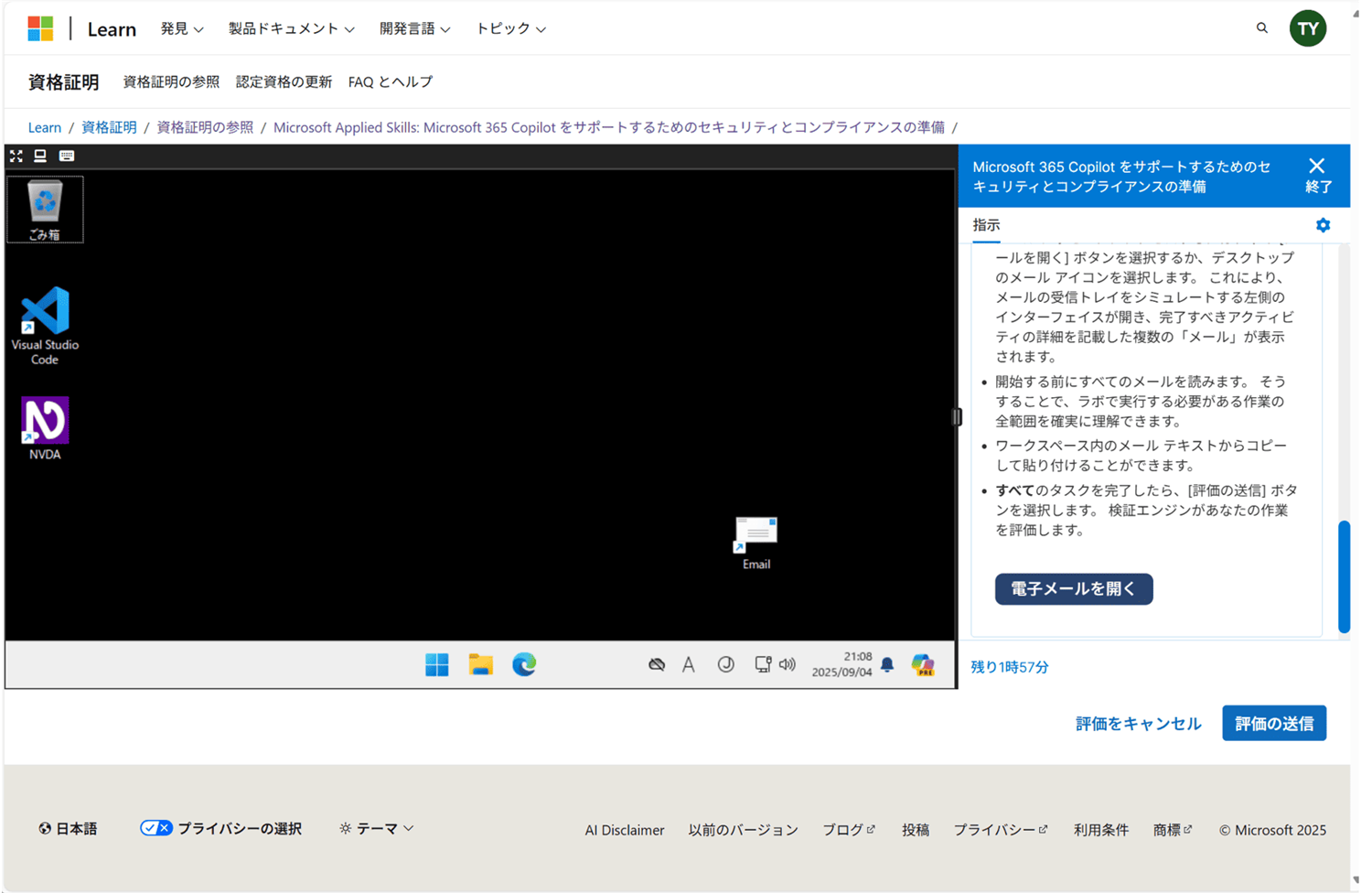The width and height of the screenshot is (1372, 893).
Task: Open the 日本語 language selector
Action: click(x=68, y=829)
